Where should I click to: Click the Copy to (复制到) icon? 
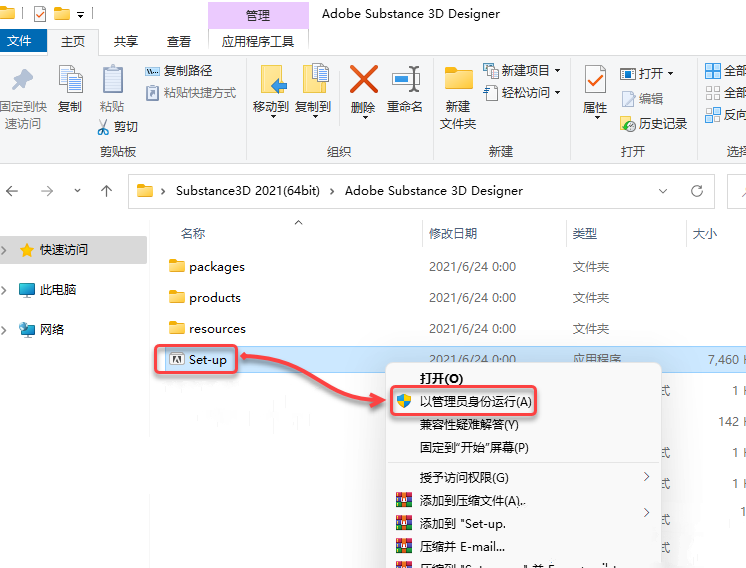315,78
